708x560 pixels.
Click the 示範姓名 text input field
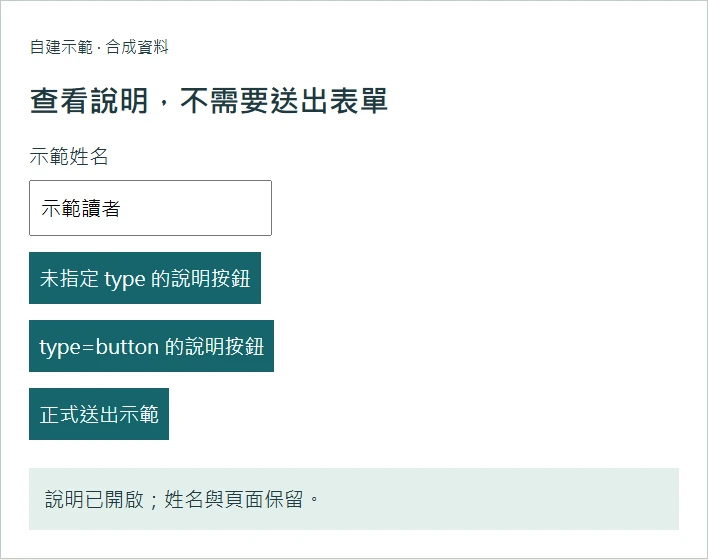coord(150,208)
